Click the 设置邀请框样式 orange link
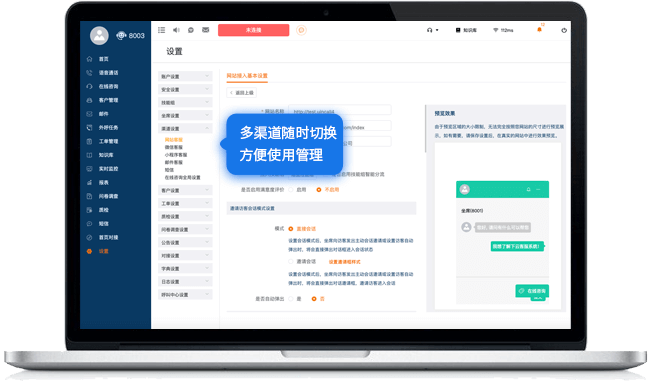The image size is (650, 382). pyautogui.click(x=344, y=262)
